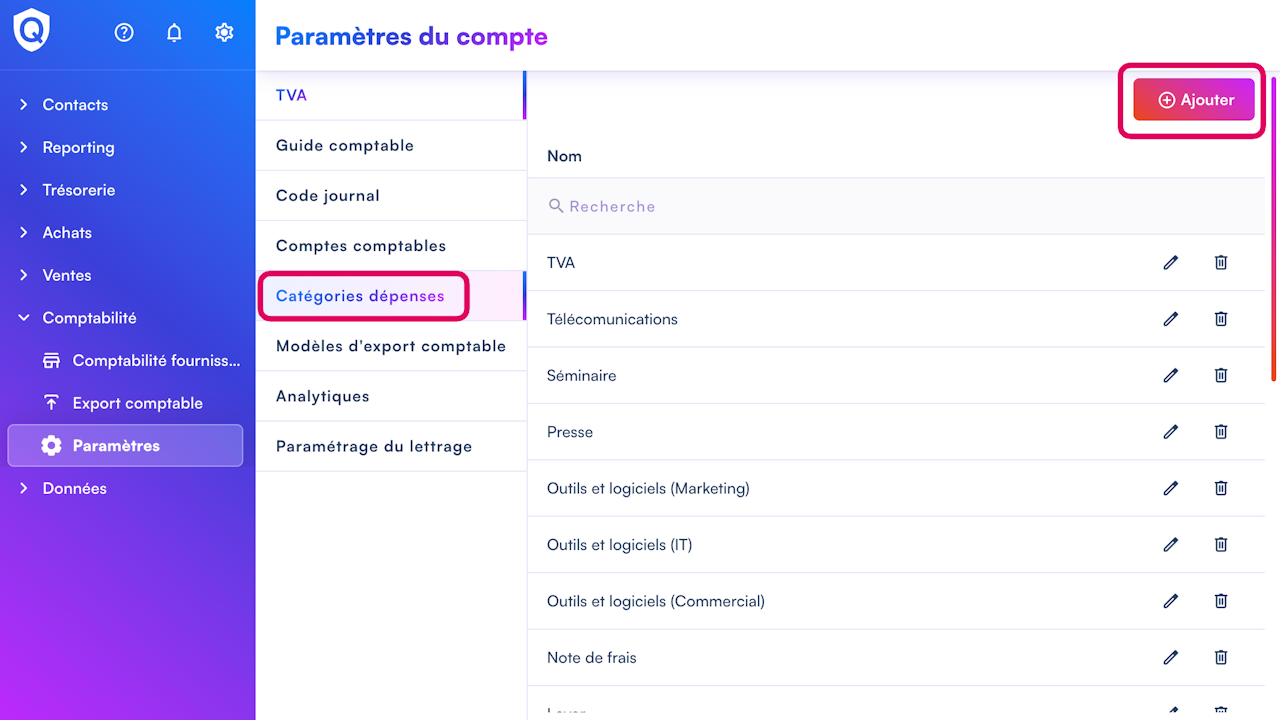Image resolution: width=1280 pixels, height=720 pixels.
Task: Open the notifications bell
Action: click(x=174, y=33)
